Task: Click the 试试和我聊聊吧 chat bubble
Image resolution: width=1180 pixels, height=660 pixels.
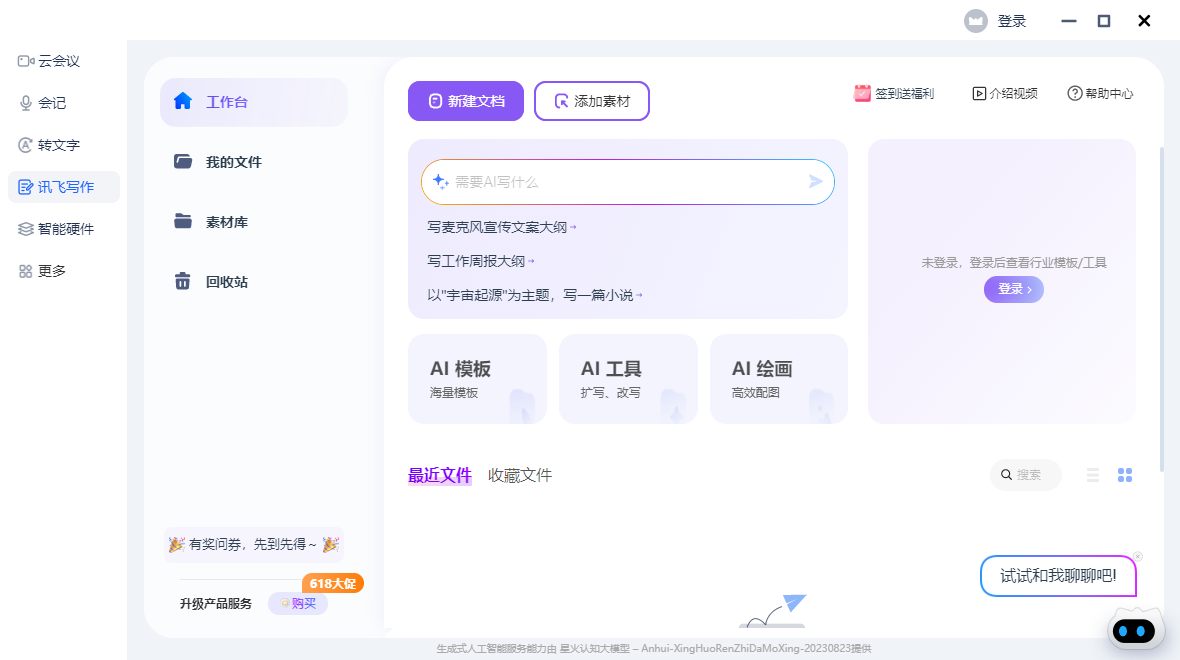Action: (1058, 576)
